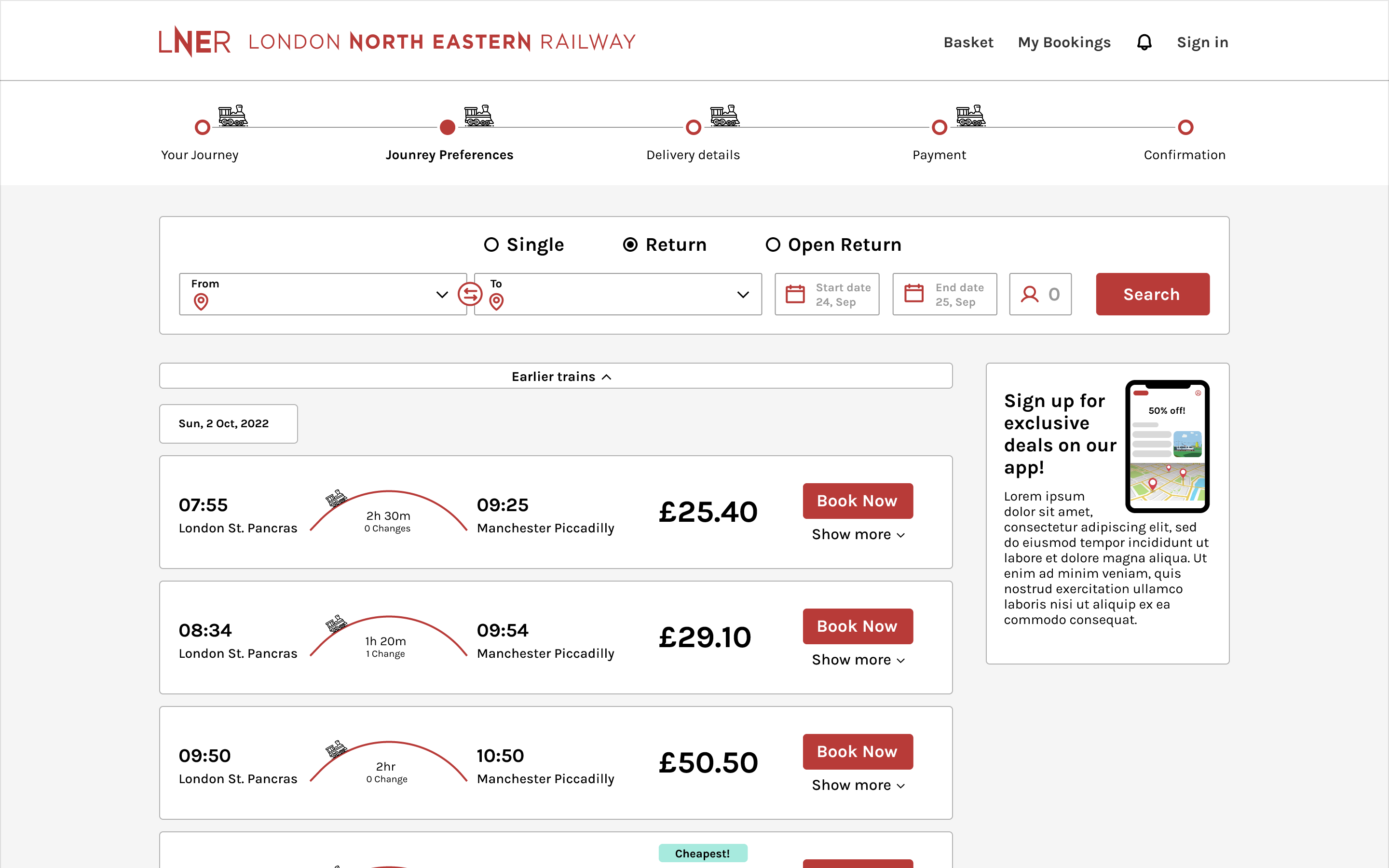Show more for the £29.10 train
1389x868 pixels.
[x=858, y=660]
